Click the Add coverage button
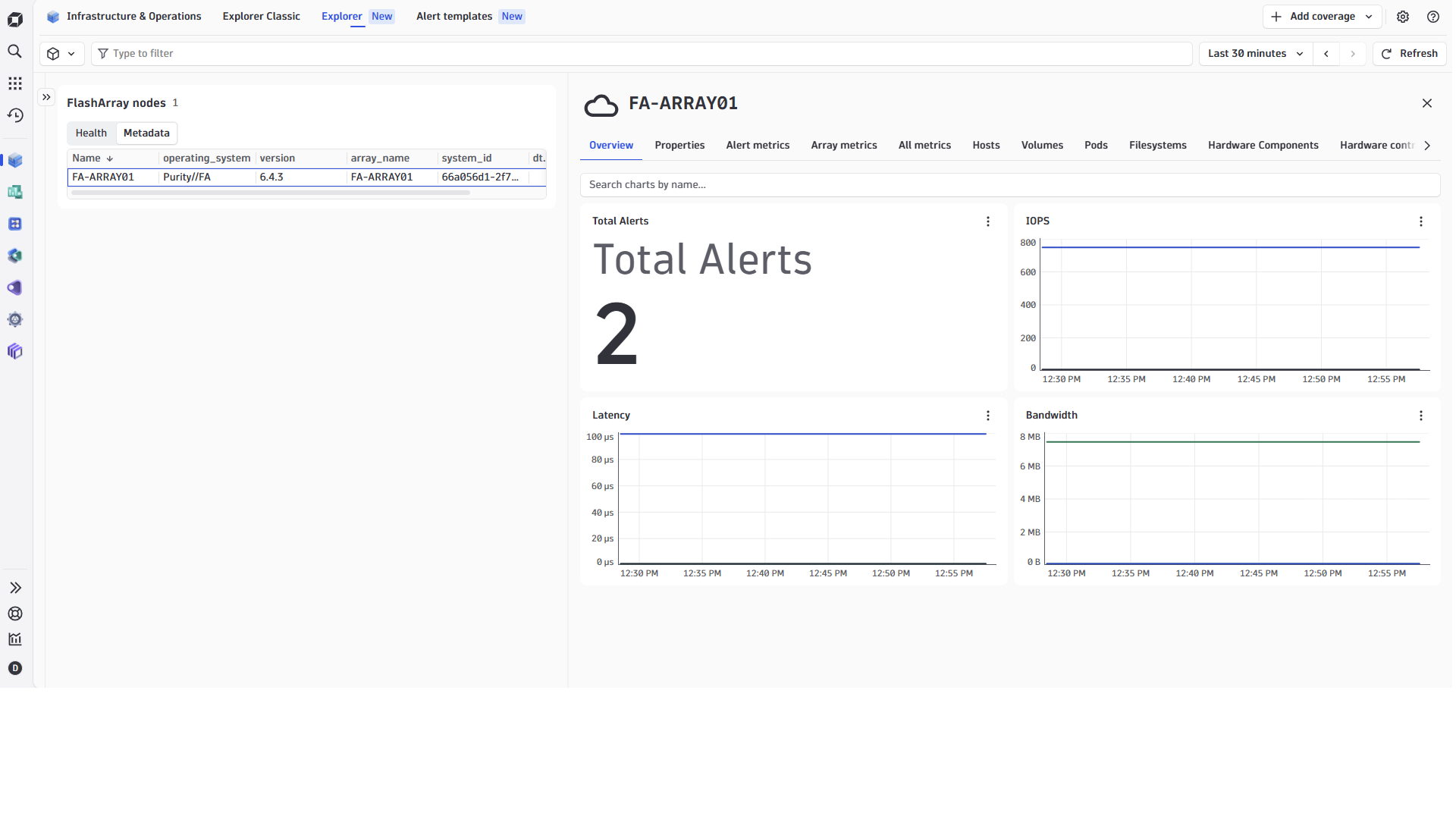 pyautogui.click(x=1322, y=17)
